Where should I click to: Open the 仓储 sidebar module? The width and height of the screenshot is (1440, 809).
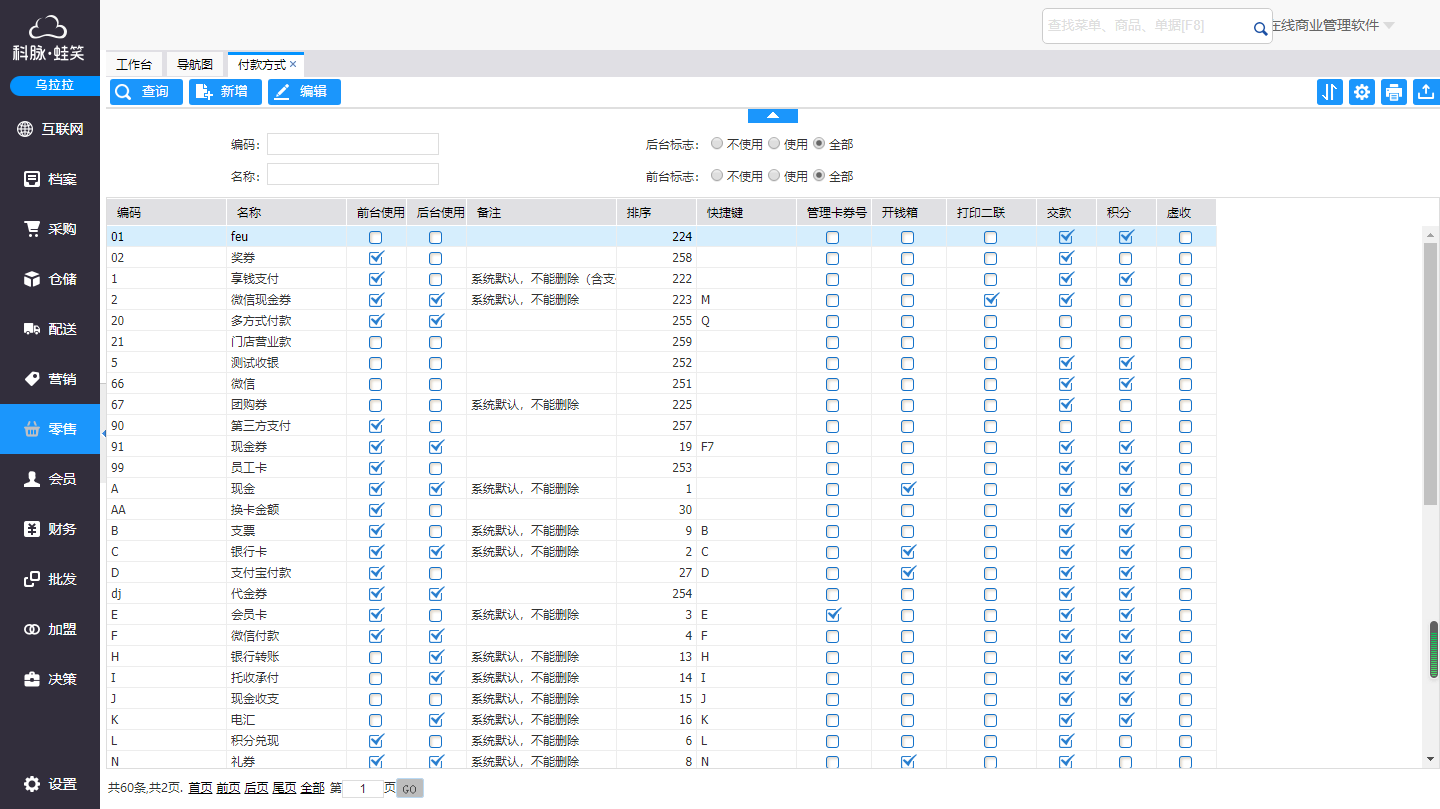pyautogui.click(x=50, y=279)
